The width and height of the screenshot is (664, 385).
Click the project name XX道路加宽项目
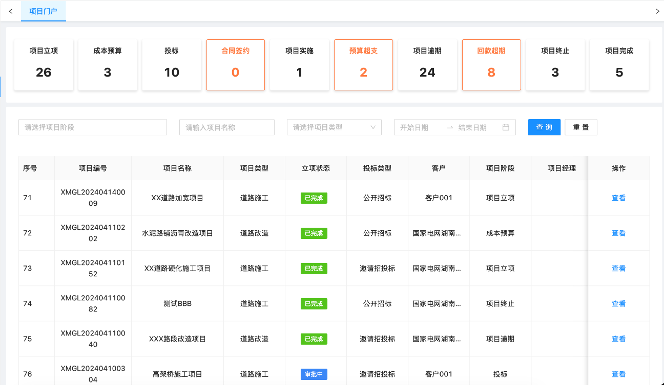click(x=177, y=198)
